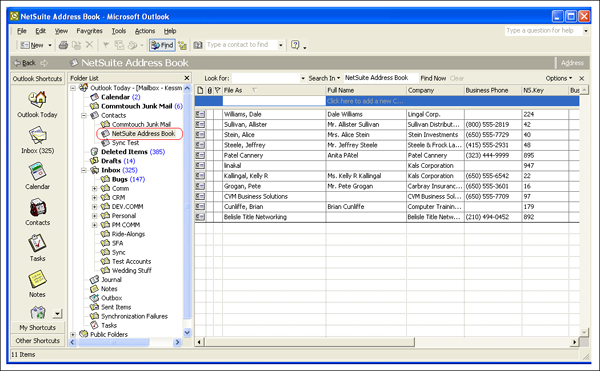
Task: Click the Type a question for help box
Action: [543, 31]
